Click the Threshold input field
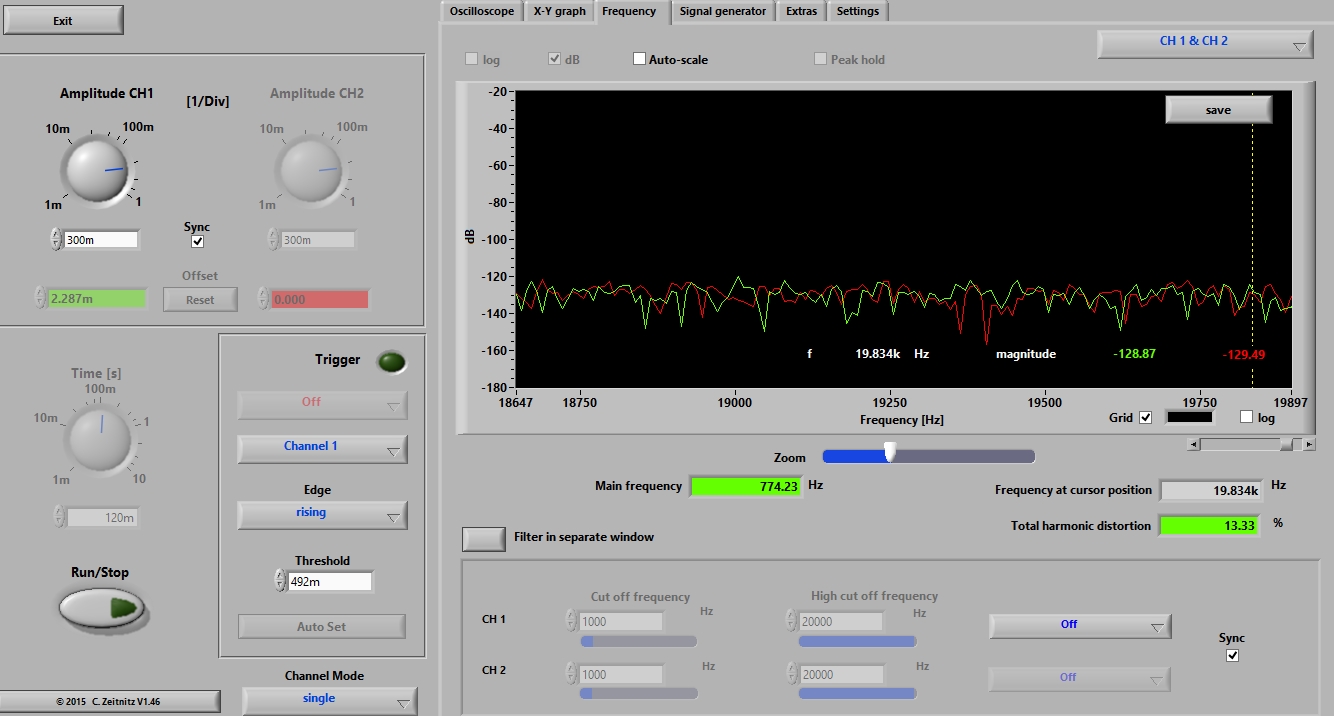This screenshot has height=716, width=1334. (x=330, y=581)
